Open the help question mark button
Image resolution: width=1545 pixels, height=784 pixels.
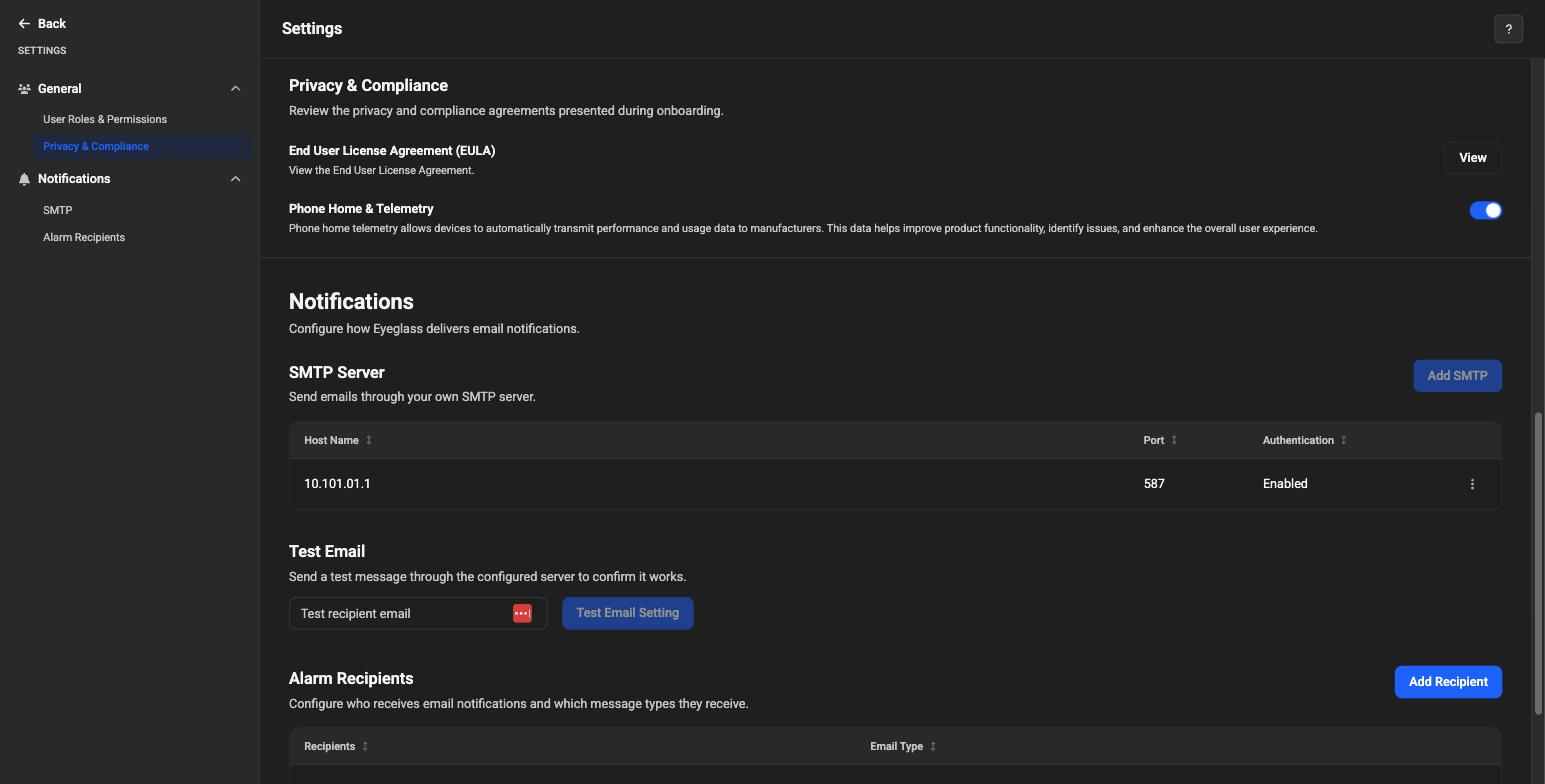pos(1508,29)
